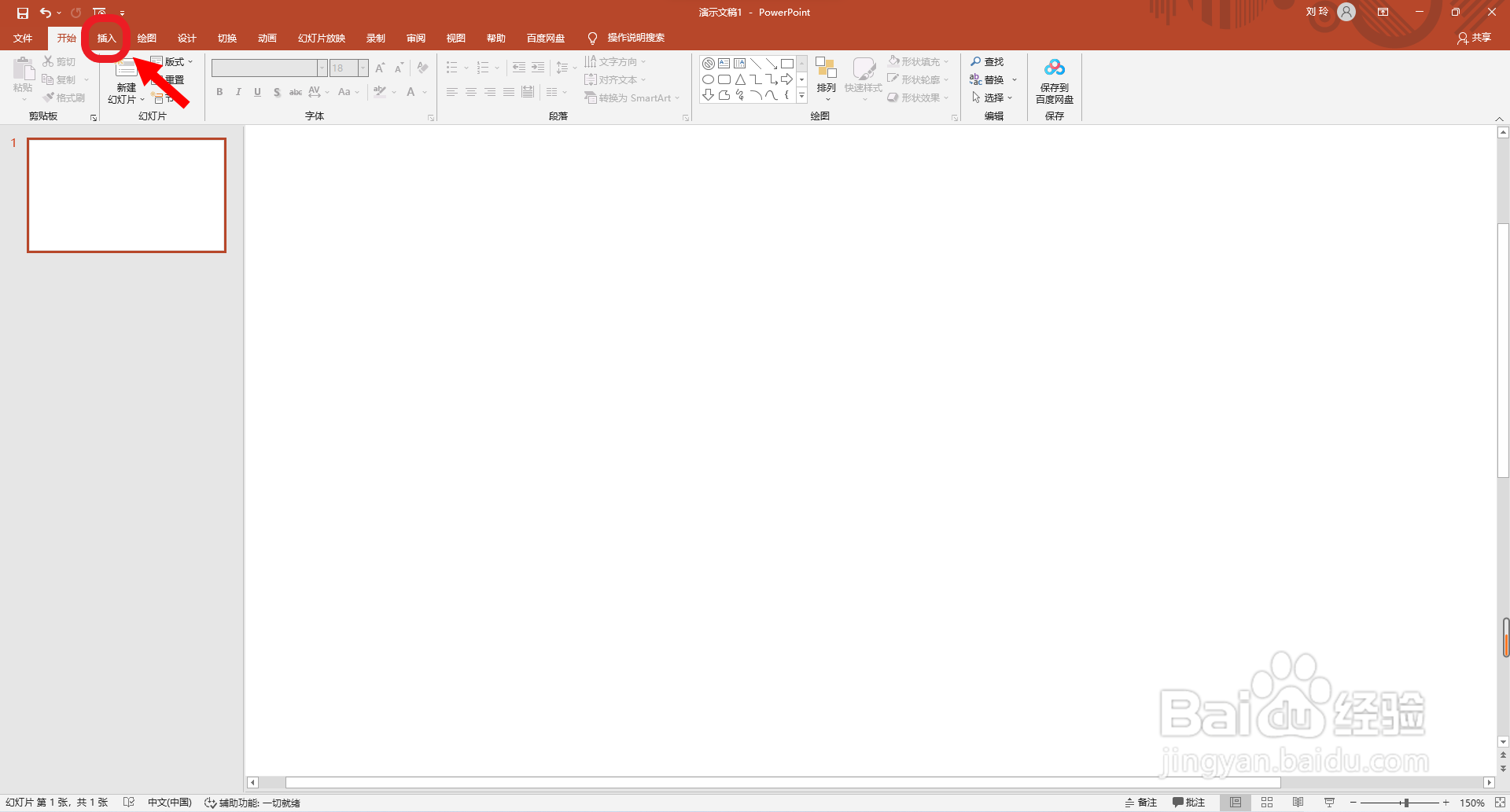Expand the shapes gallery more button

802,96
